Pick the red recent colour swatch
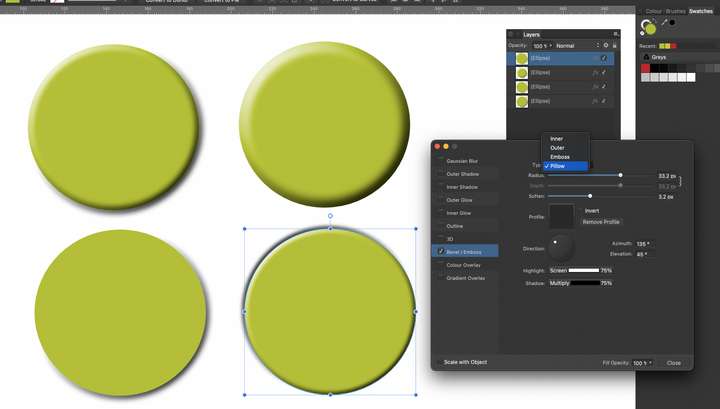 pyautogui.click(x=674, y=46)
